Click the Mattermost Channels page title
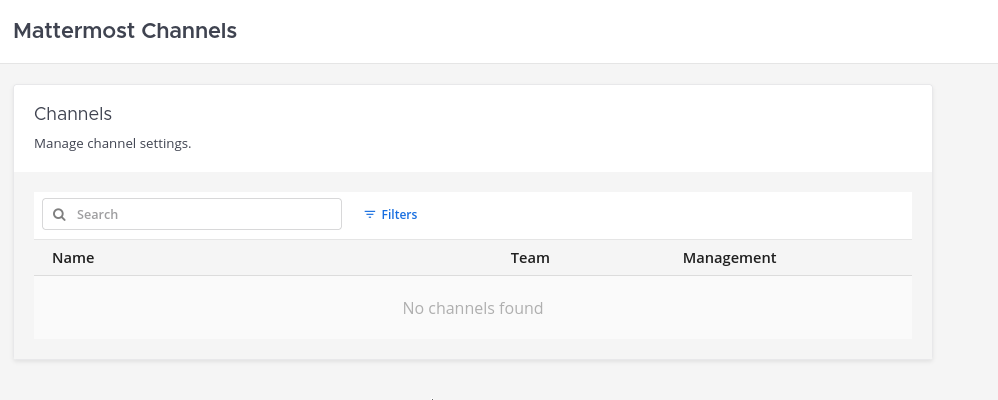The image size is (998, 400). coord(125,31)
